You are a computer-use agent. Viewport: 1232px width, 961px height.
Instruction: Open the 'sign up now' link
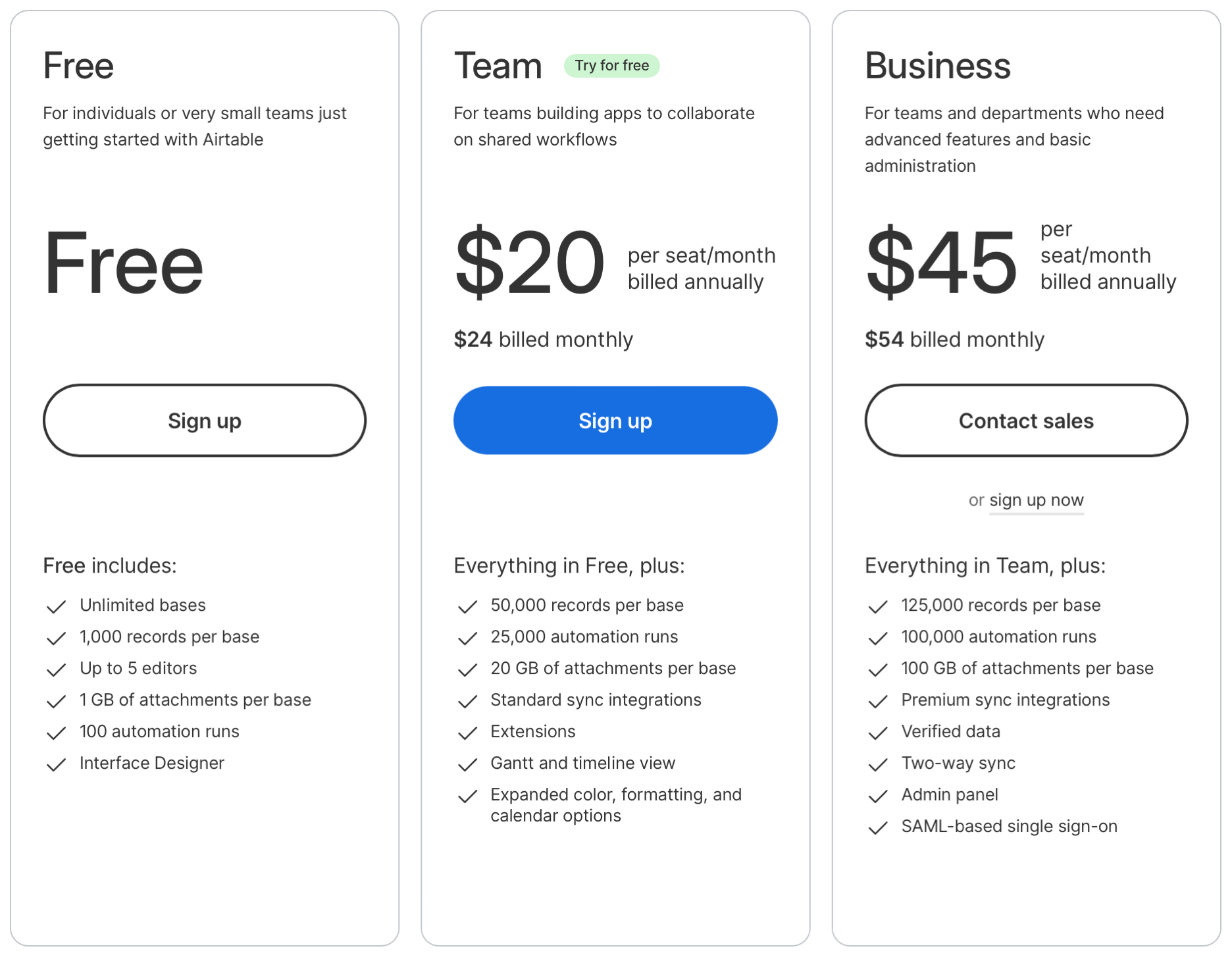1036,500
